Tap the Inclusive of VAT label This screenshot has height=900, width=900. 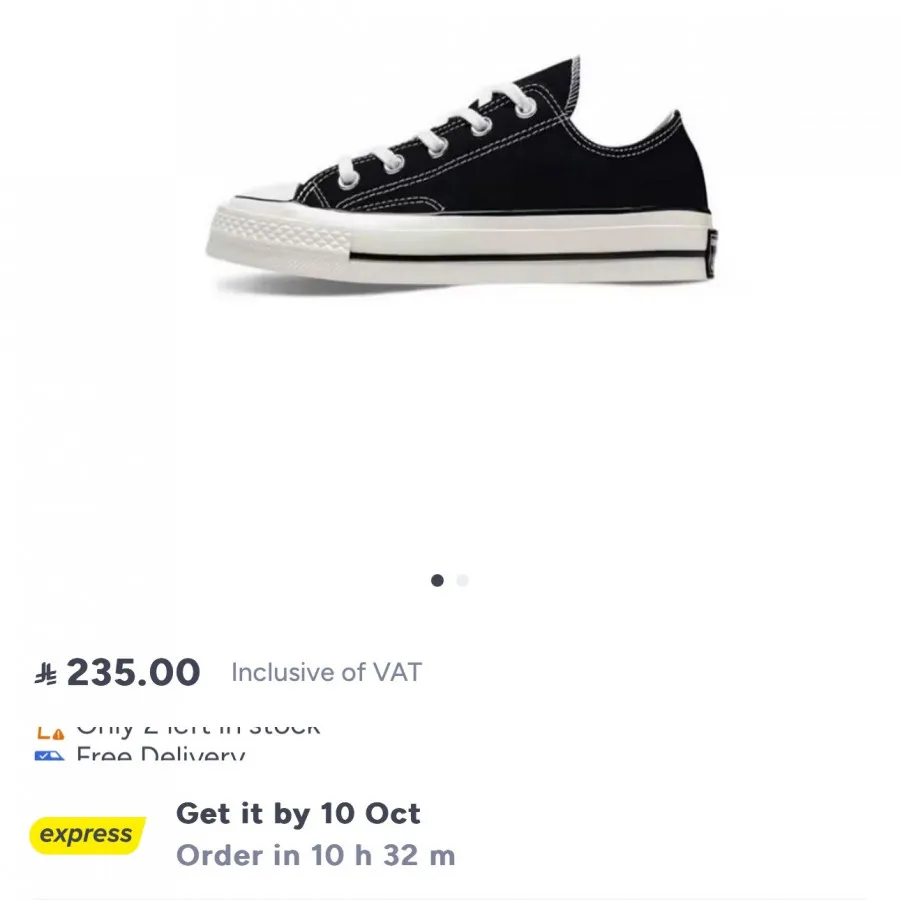point(326,673)
